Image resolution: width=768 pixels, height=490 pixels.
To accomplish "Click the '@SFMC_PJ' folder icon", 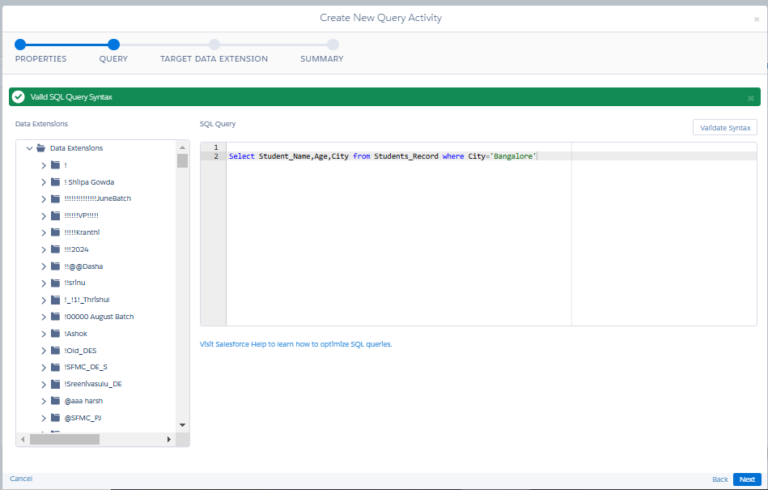I will pos(55,417).
